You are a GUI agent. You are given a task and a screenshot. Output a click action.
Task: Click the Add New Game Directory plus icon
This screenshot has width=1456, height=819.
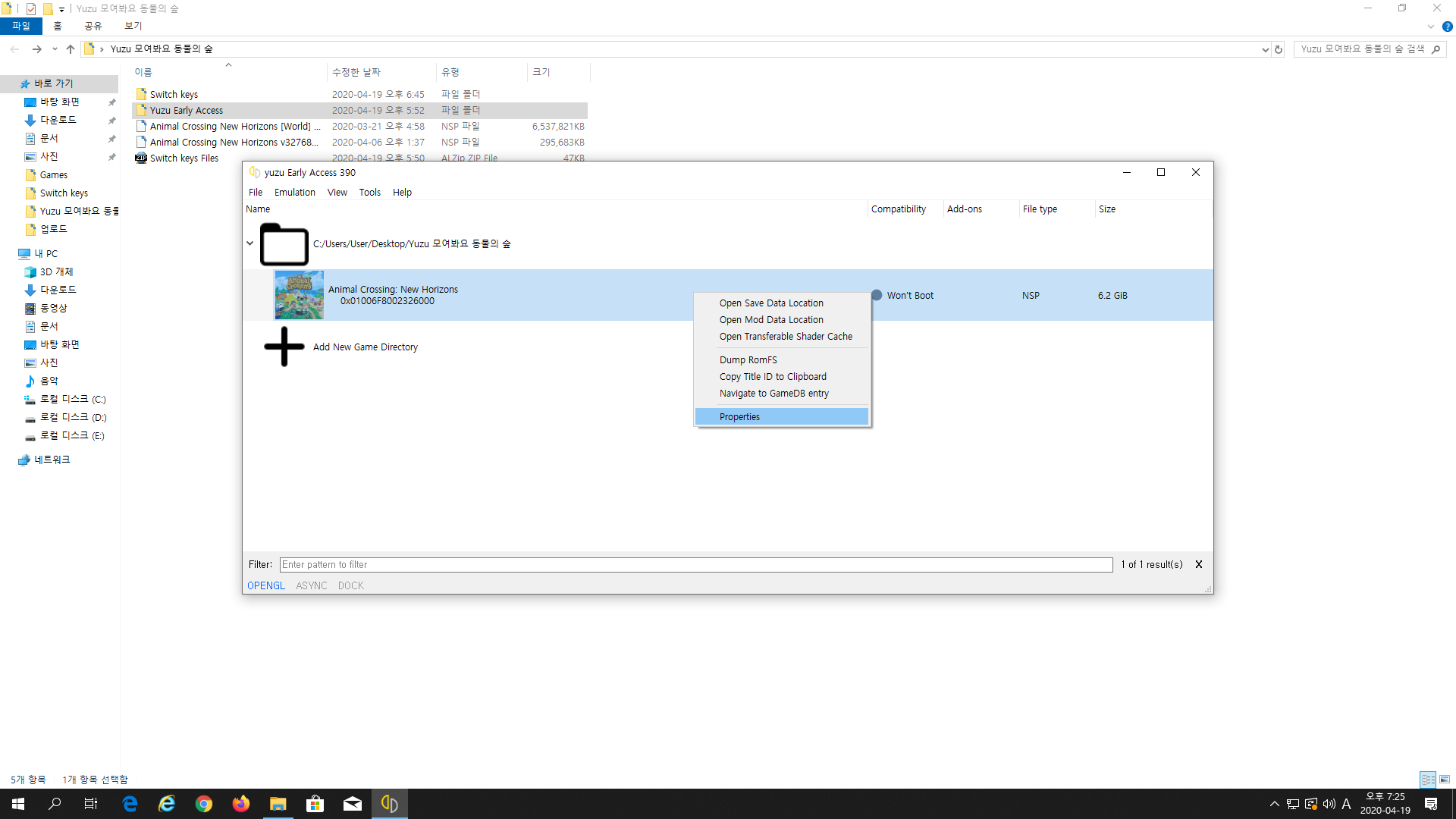coord(284,347)
